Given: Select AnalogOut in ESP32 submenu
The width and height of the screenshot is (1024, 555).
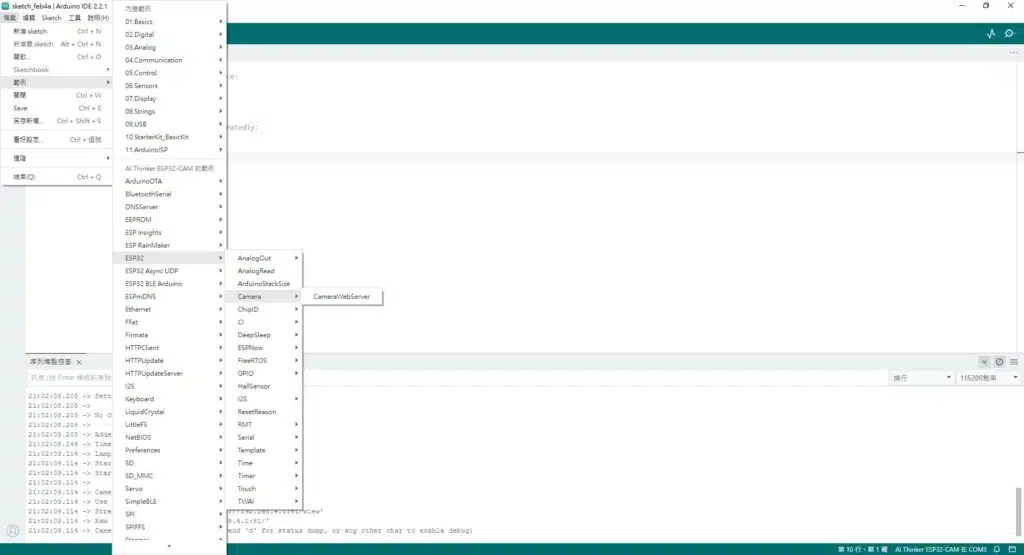Looking at the screenshot, I should click(264, 259).
